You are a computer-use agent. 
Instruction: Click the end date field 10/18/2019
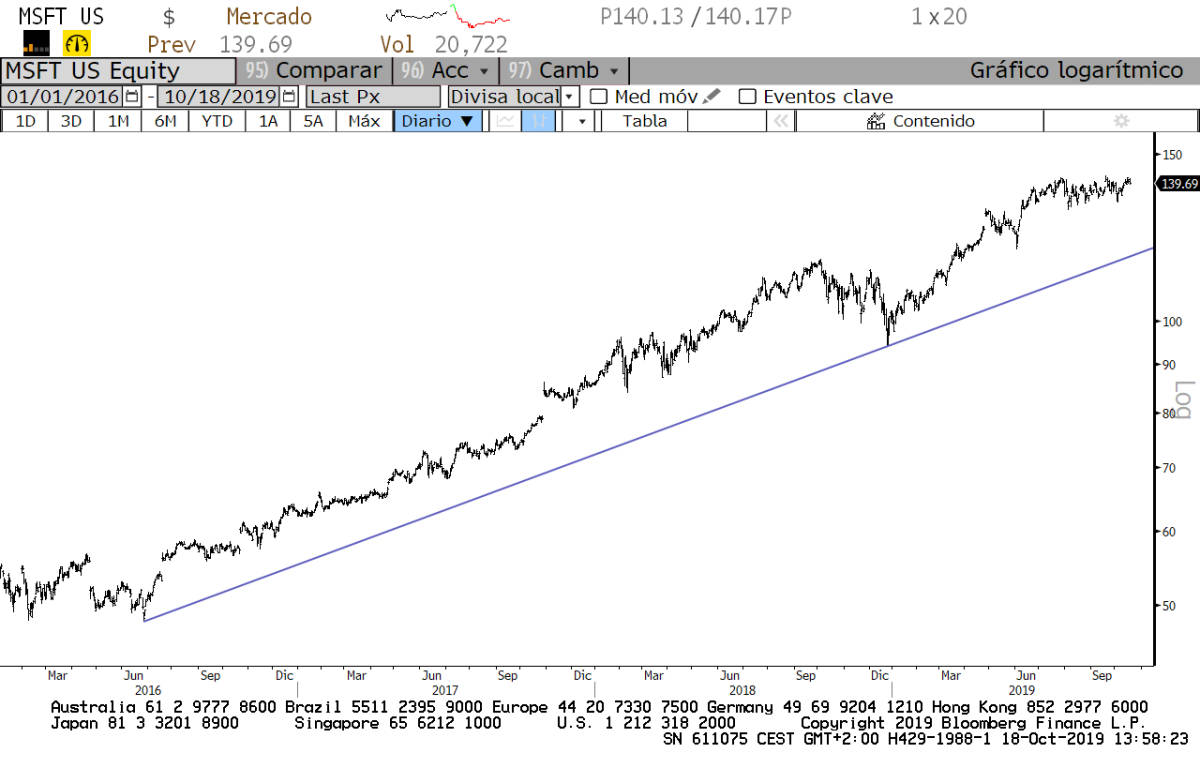219,97
